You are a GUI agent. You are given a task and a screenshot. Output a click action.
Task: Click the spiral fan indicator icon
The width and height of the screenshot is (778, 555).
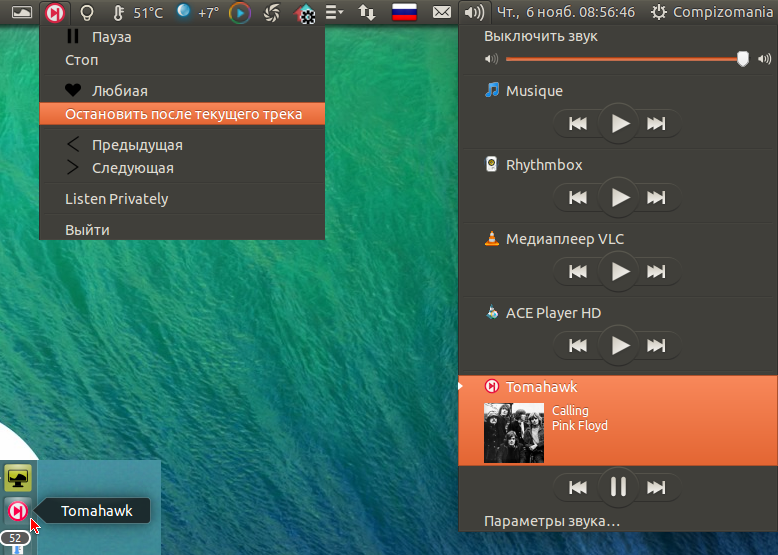click(x=272, y=13)
